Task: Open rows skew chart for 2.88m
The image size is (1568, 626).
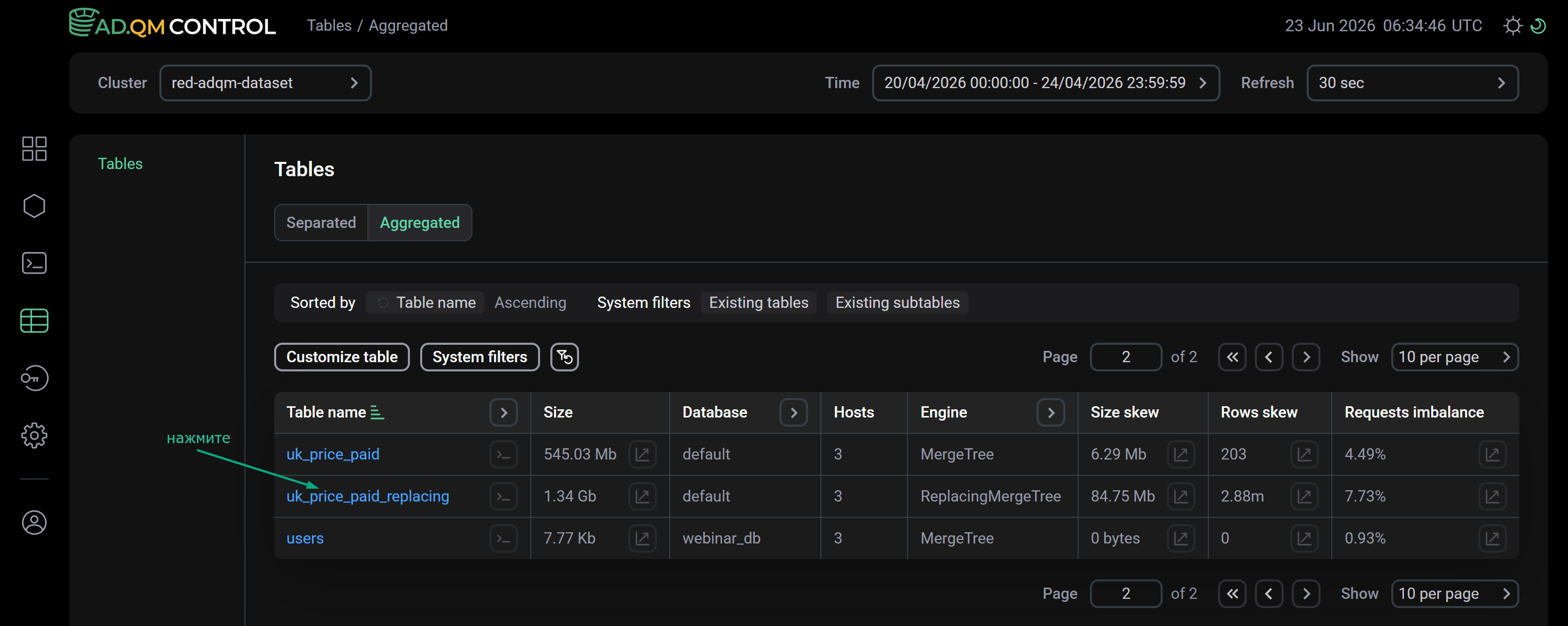Action: point(1305,496)
